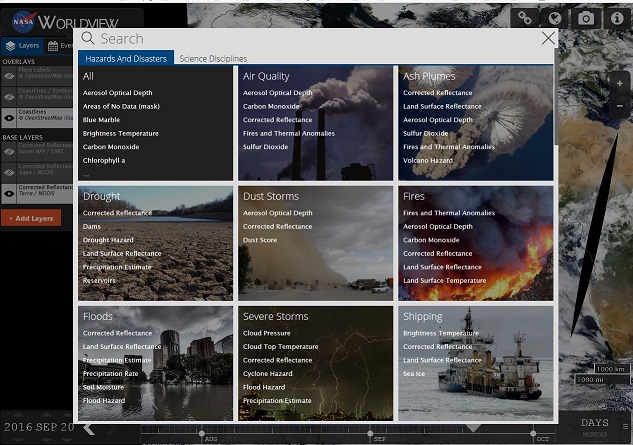
Task: Select Precipitation Estimate under Severe Storms
Action: coord(277,401)
